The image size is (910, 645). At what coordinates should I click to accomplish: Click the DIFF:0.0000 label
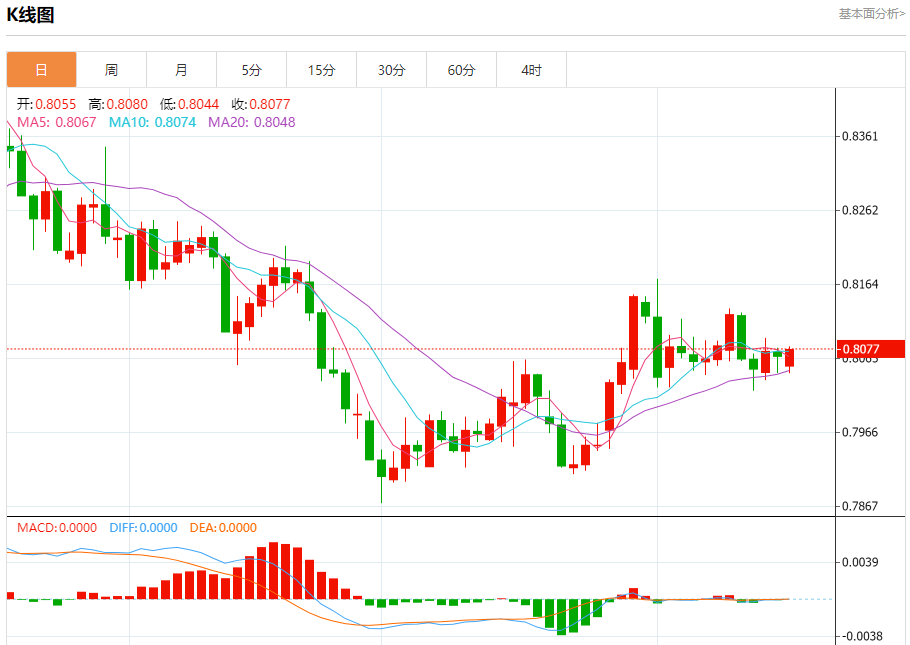pos(143,527)
